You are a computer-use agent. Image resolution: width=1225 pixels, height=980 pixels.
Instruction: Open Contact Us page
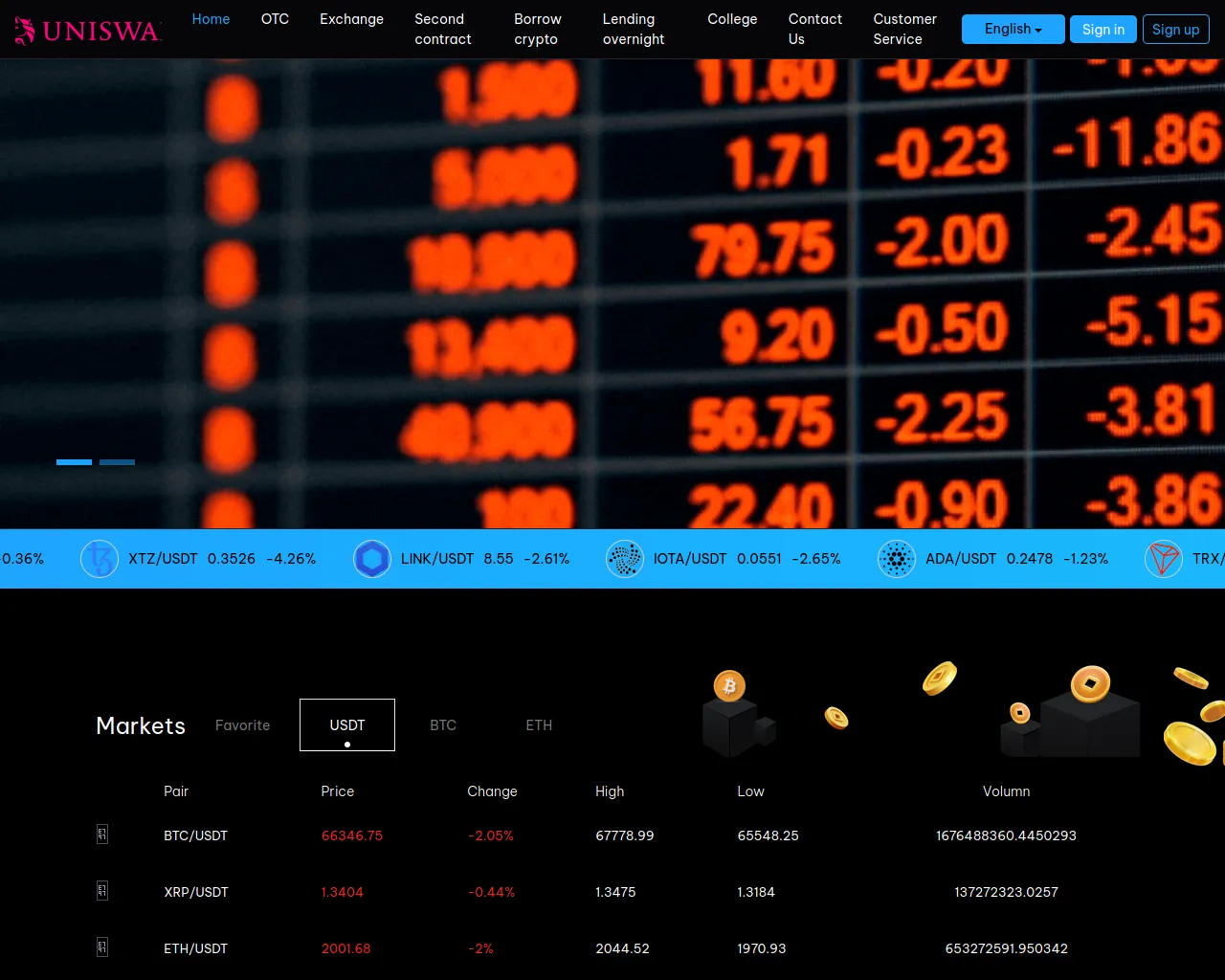(815, 30)
